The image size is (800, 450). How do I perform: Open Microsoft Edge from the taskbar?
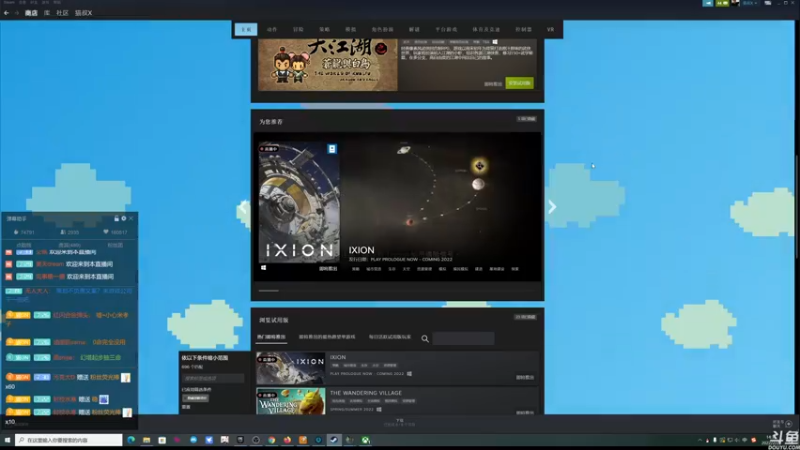[131, 440]
